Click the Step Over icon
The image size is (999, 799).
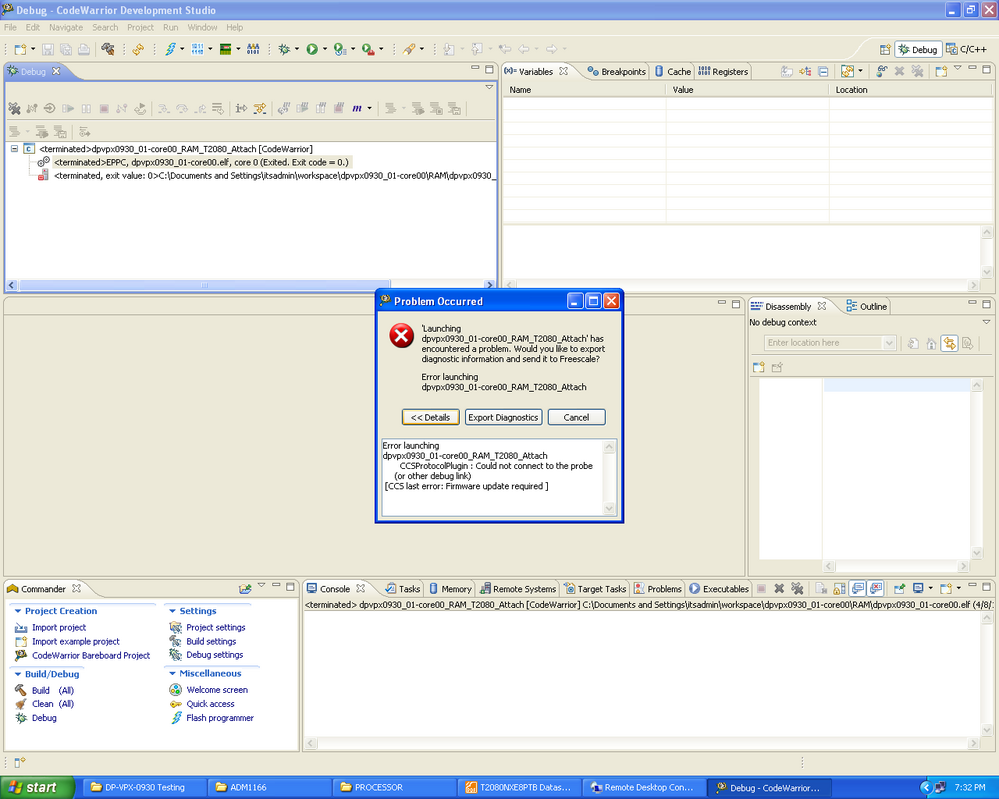tap(182, 107)
